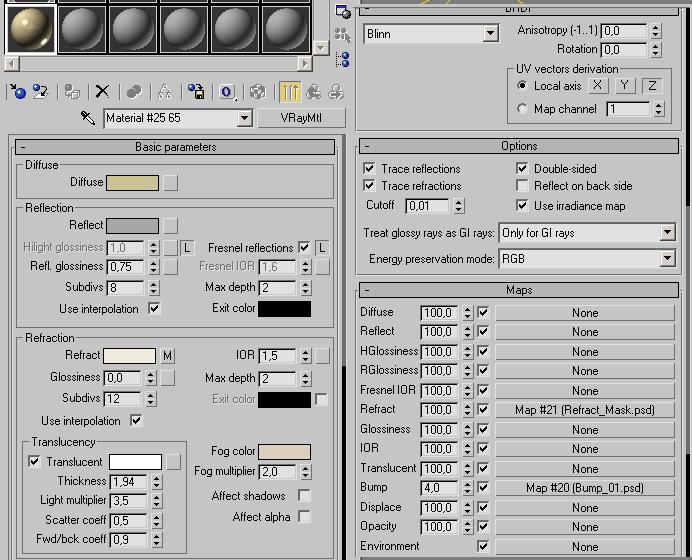This screenshot has width=692, height=560.
Task: Click the Select by Material icon
Action: click(x=343, y=34)
